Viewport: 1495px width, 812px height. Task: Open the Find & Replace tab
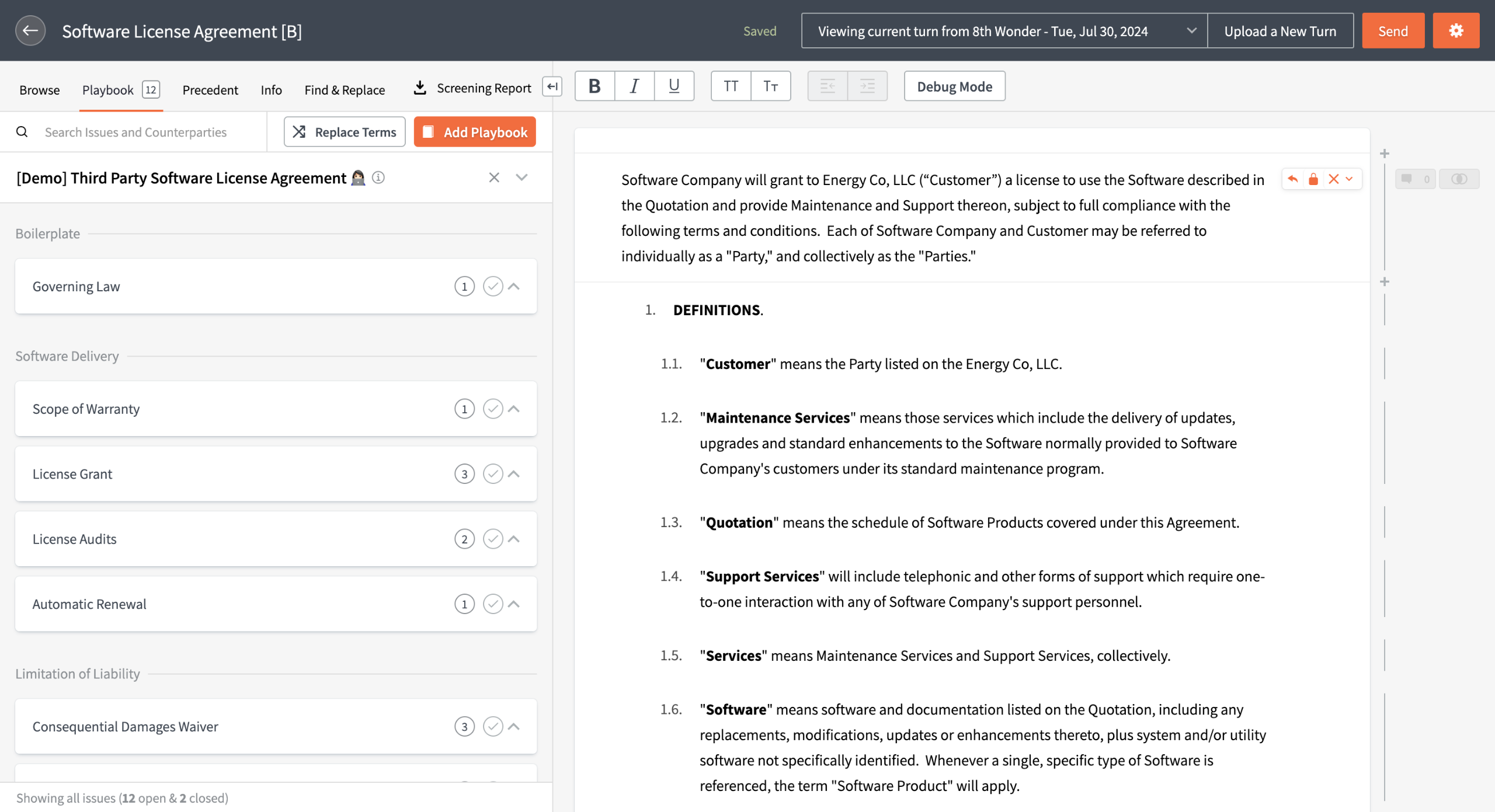[x=345, y=90]
